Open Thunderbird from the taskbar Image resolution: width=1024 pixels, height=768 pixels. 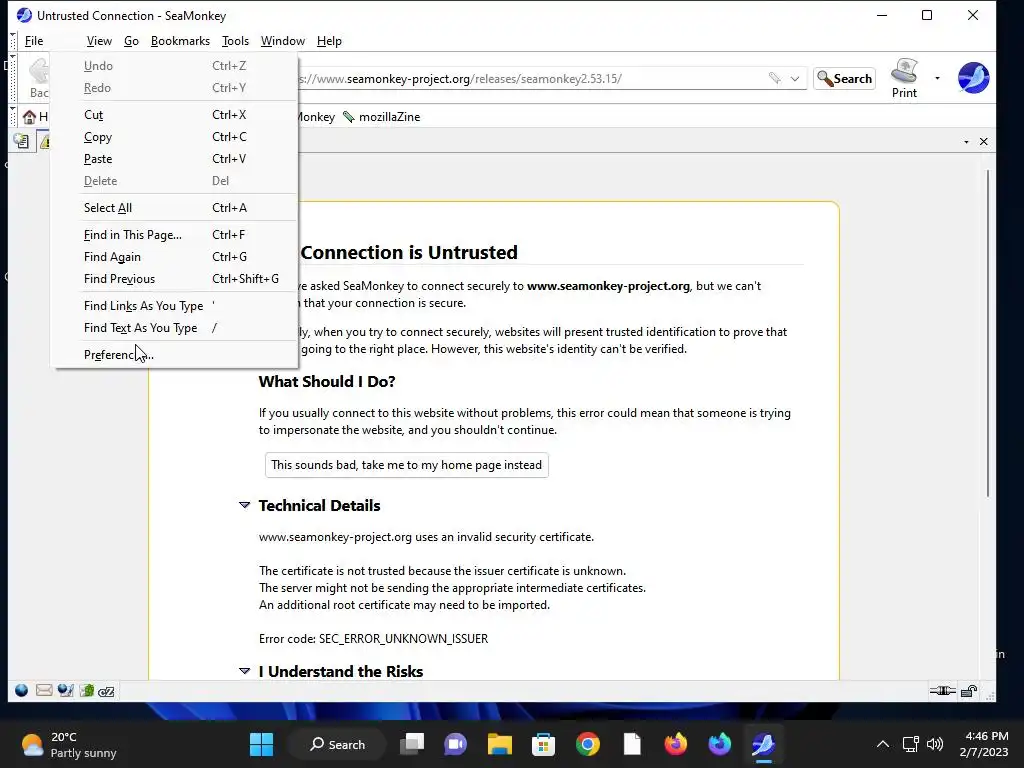point(720,744)
